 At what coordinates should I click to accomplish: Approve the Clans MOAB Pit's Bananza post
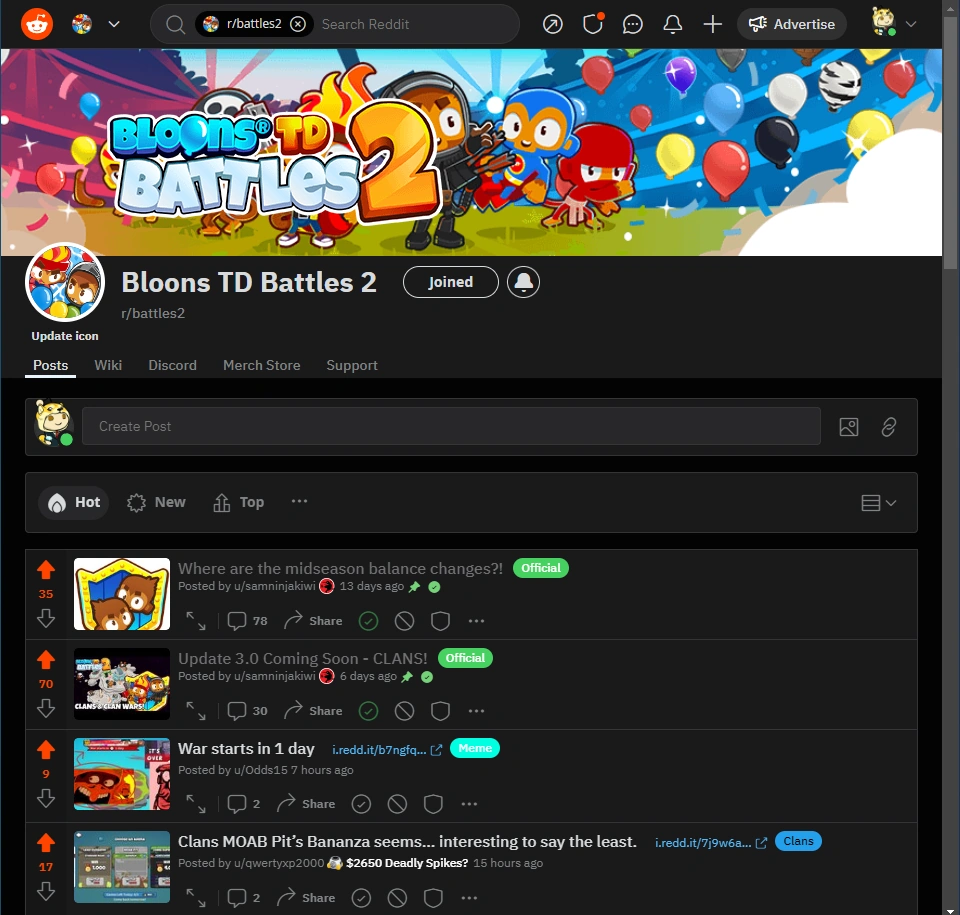pyautogui.click(x=361, y=898)
